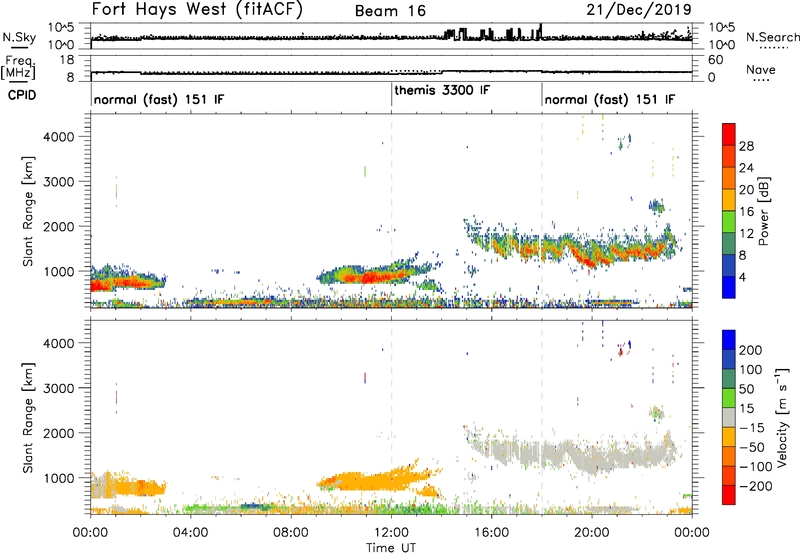
Task: Pick the red Velocity segment below -200
Action: 729,495
